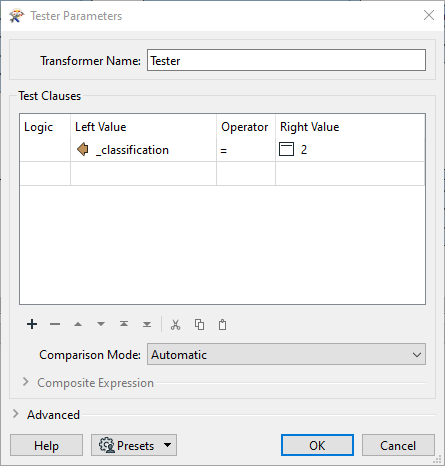Remove selected clause with minus icon
Screen dimensions: 445x466
pos(55,324)
